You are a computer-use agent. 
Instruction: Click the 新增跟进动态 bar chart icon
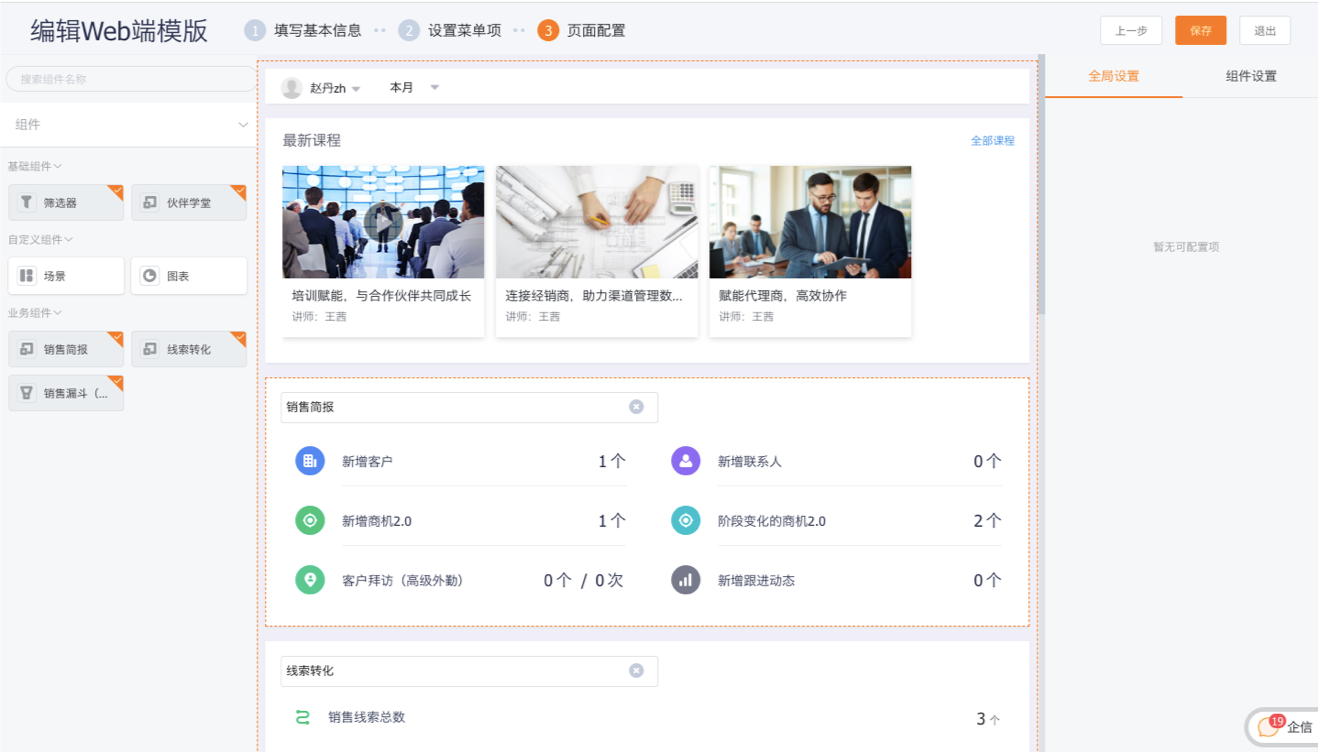coord(686,580)
